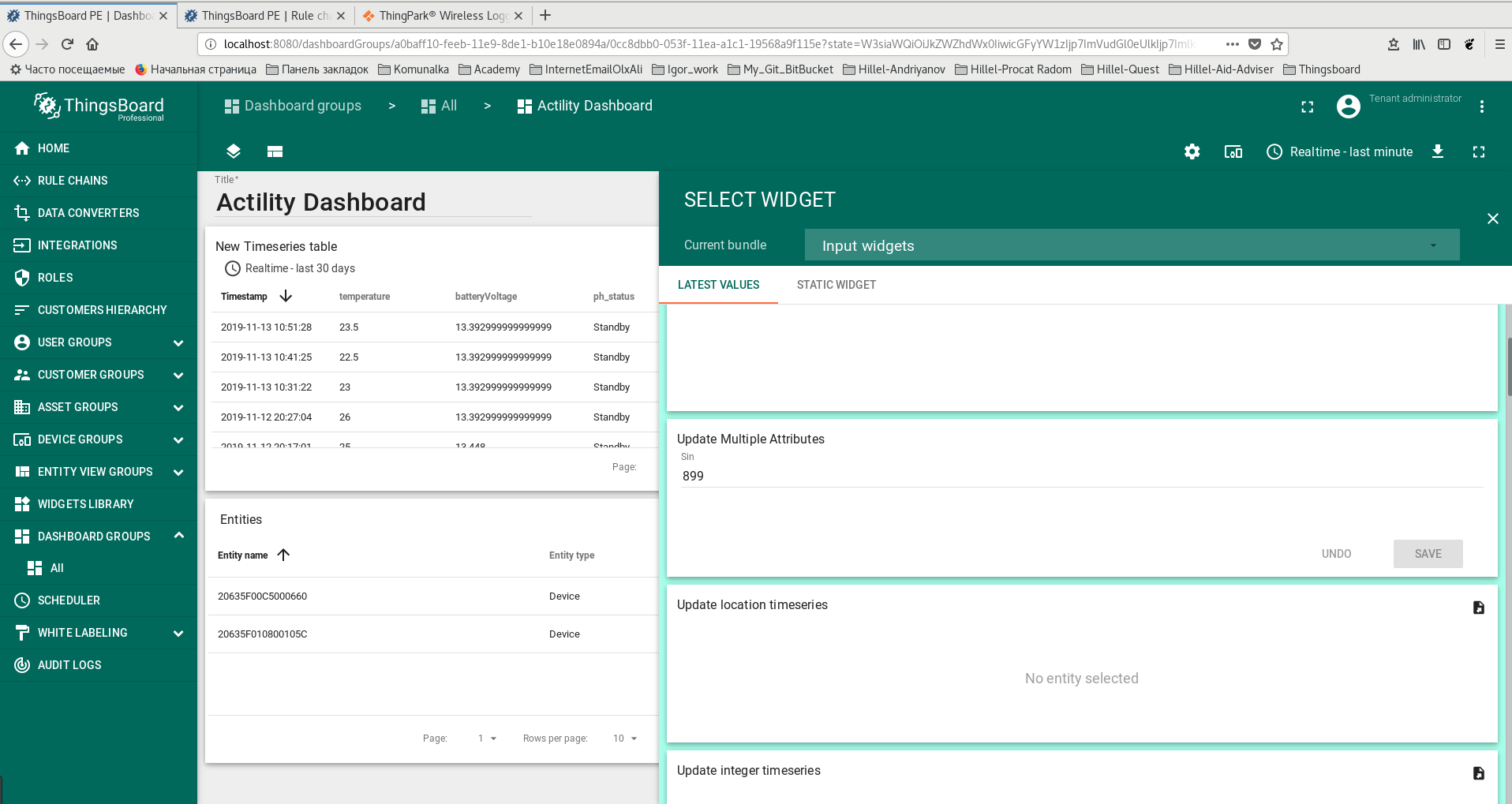
Task: Open entity aliases icon in the toolbar
Action: coord(1233,151)
